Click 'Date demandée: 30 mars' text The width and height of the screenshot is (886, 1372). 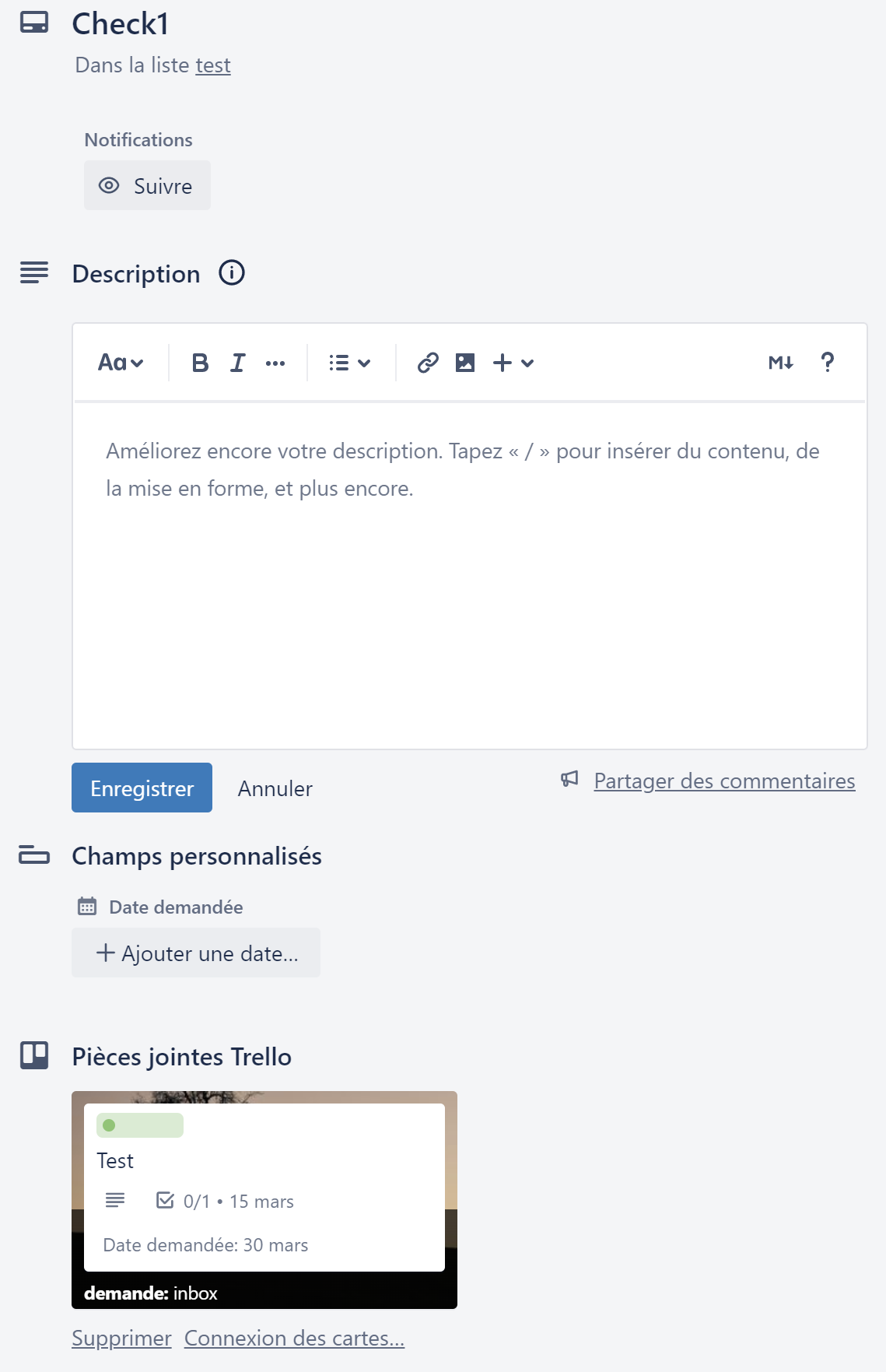[x=205, y=1244]
